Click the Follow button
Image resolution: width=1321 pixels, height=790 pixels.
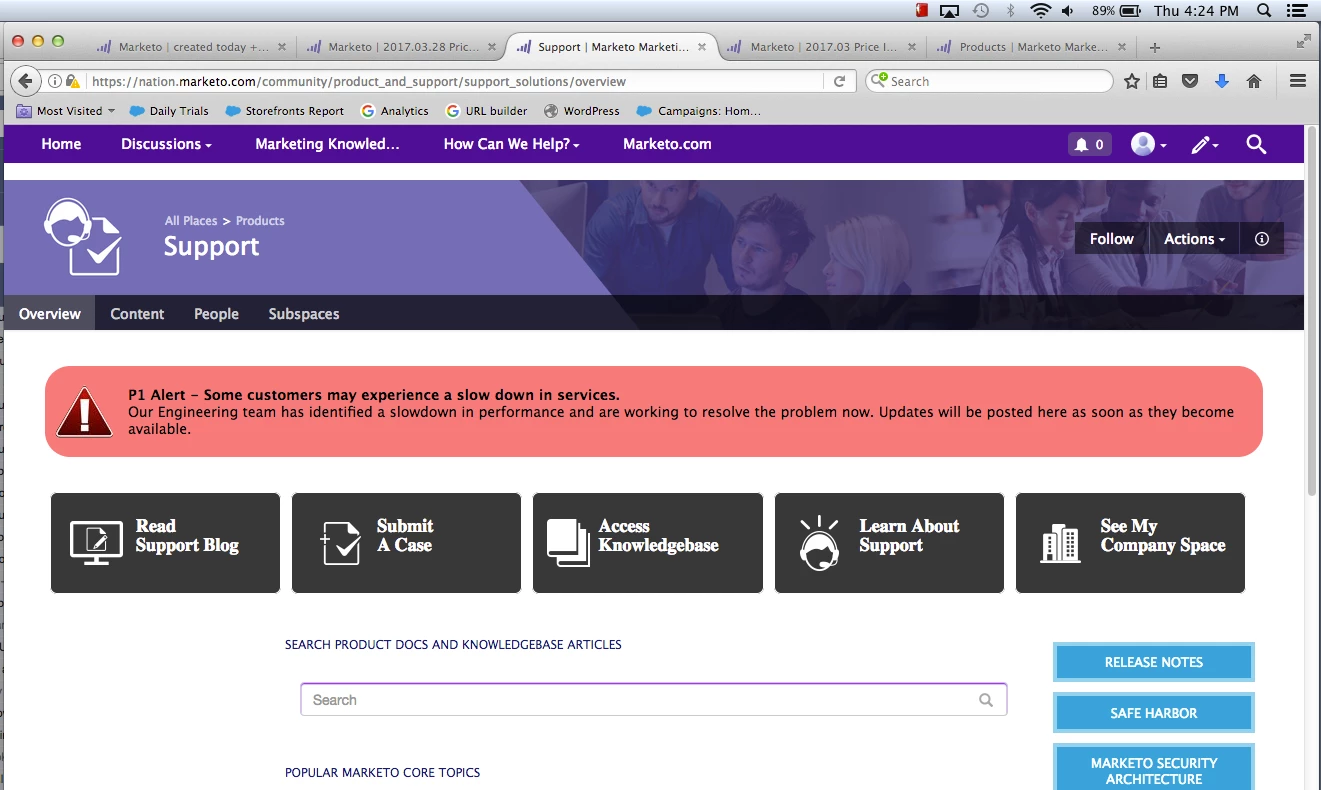pyautogui.click(x=1111, y=239)
